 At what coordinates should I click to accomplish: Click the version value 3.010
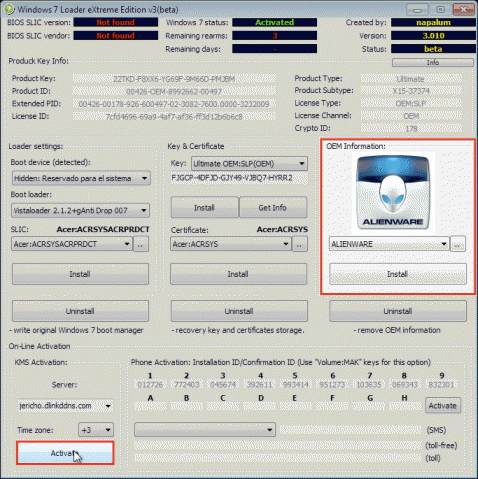(x=433, y=36)
